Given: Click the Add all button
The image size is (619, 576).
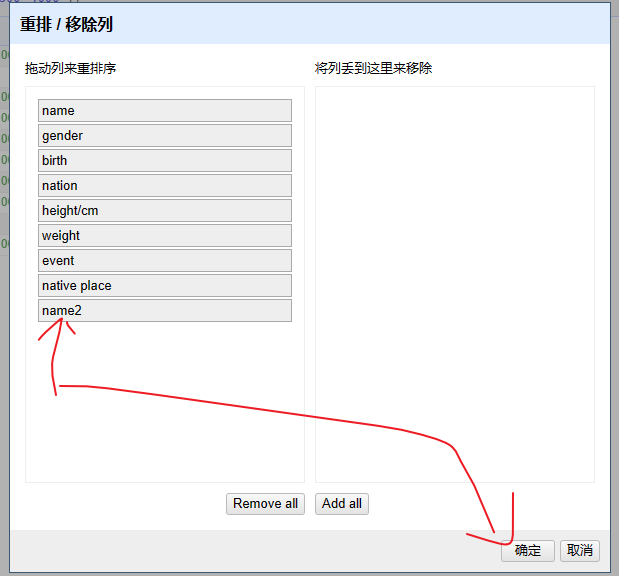Looking at the screenshot, I should click(342, 504).
